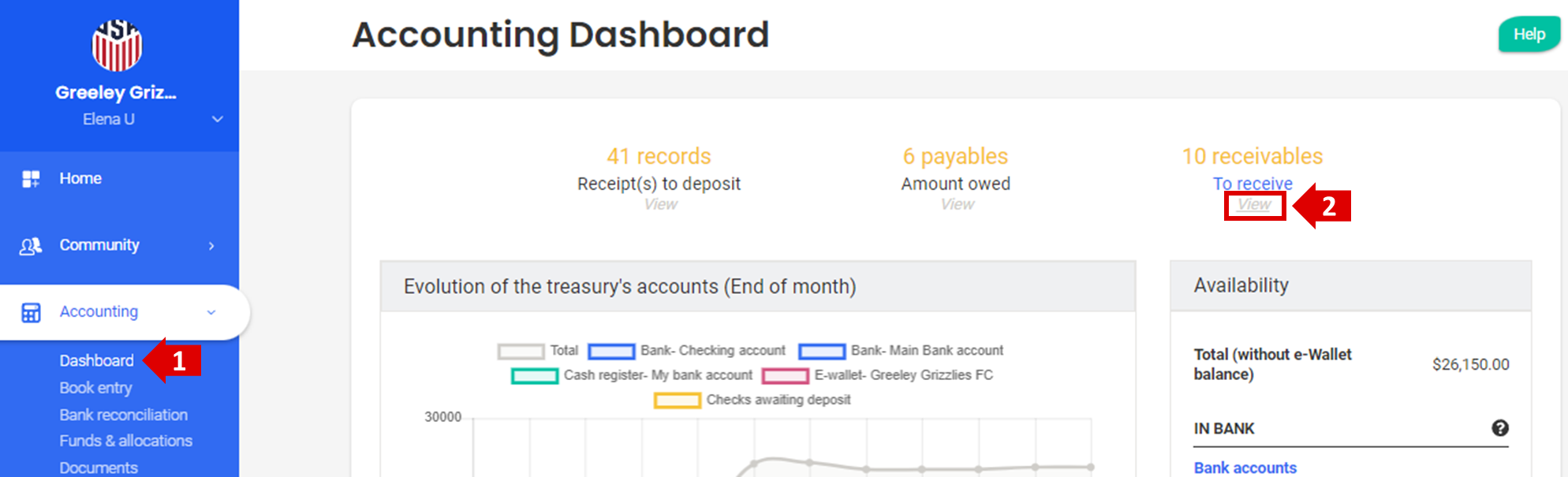Image resolution: width=1568 pixels, height=477 pixels.
Task: Open Bank reconciliation in the sidebar
Action: (123, 415)
